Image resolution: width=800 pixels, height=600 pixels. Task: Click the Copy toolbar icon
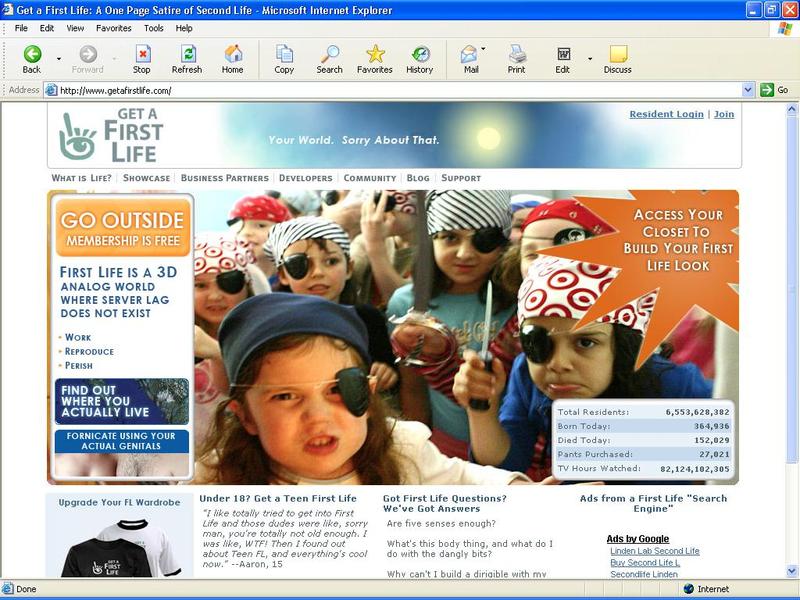[284, 54]
